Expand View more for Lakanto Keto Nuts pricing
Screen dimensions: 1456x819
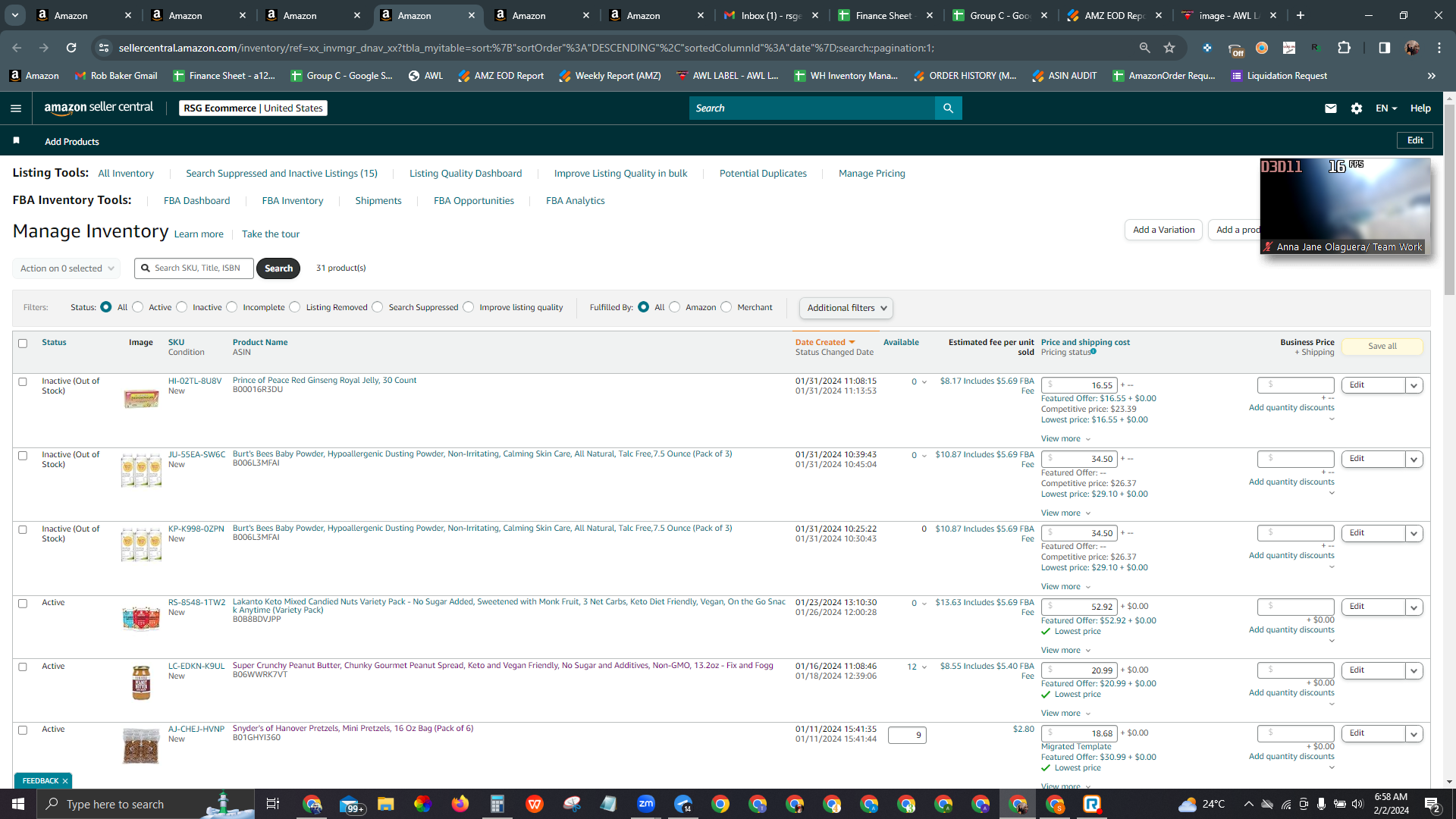[x=1065, y=651]
